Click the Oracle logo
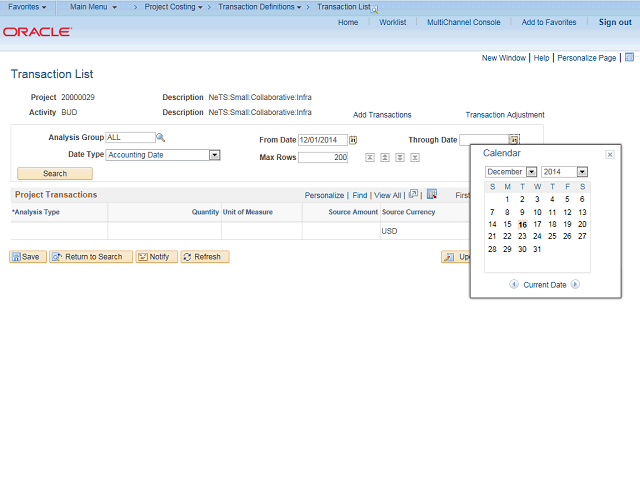640x480 pixels. [x=38, y=32]
